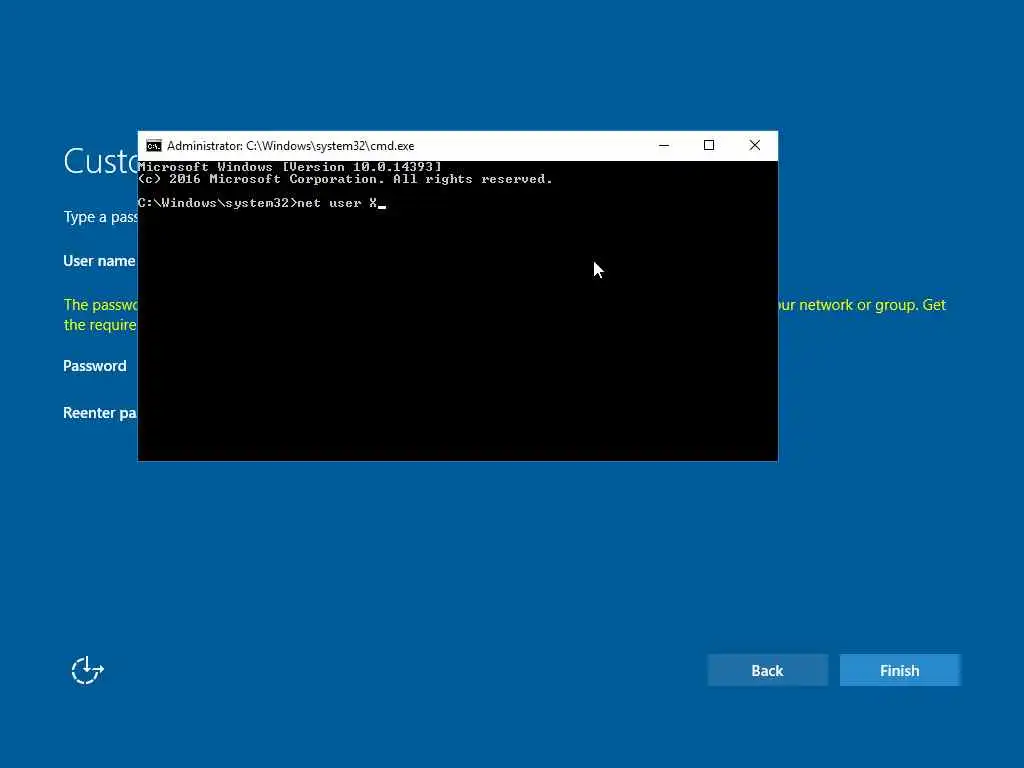Click the 'Microsoft Windows [Version 10.0.14393]' line
This screenshot has width=1024, height=768.
point(290,167)
